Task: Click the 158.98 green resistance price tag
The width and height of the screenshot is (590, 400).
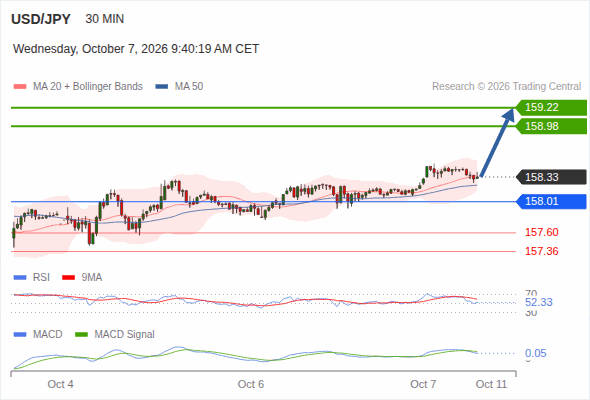Action: click(x=551, y=126)
